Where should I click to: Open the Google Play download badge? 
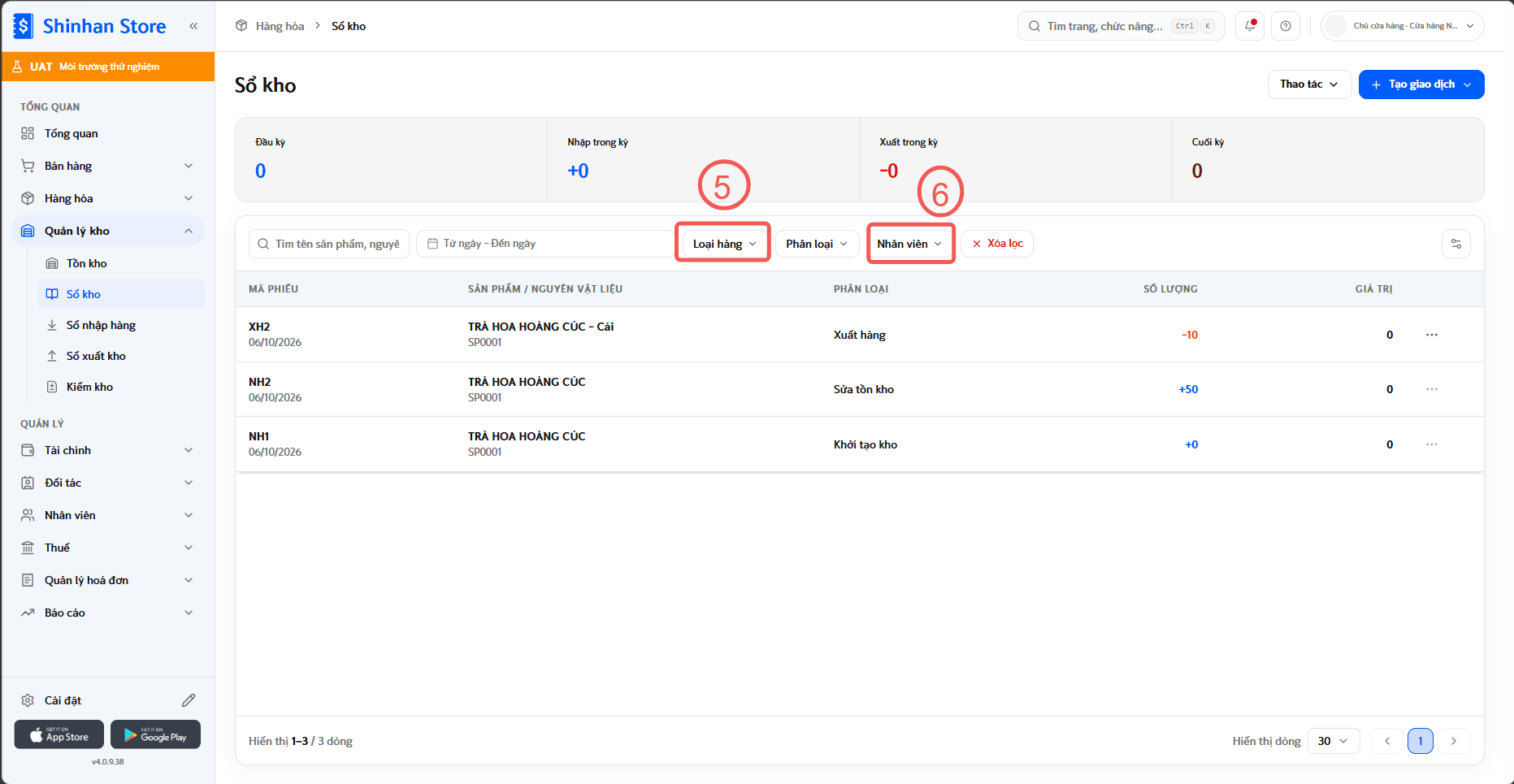pyautogui.click(x=155, y=734)
